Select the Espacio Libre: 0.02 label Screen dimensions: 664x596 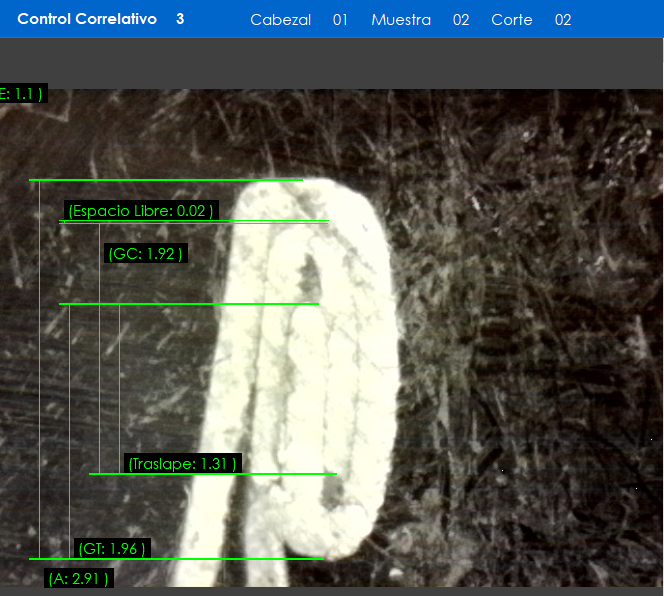[x=140, y=211]
